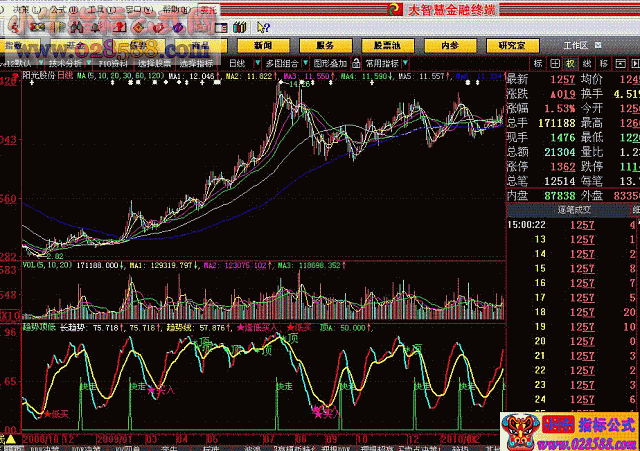Click the 逐笔成交 tick trades header
Image resolution: width=640 pixels, height=451 pixels.
[x=575, y=209]
